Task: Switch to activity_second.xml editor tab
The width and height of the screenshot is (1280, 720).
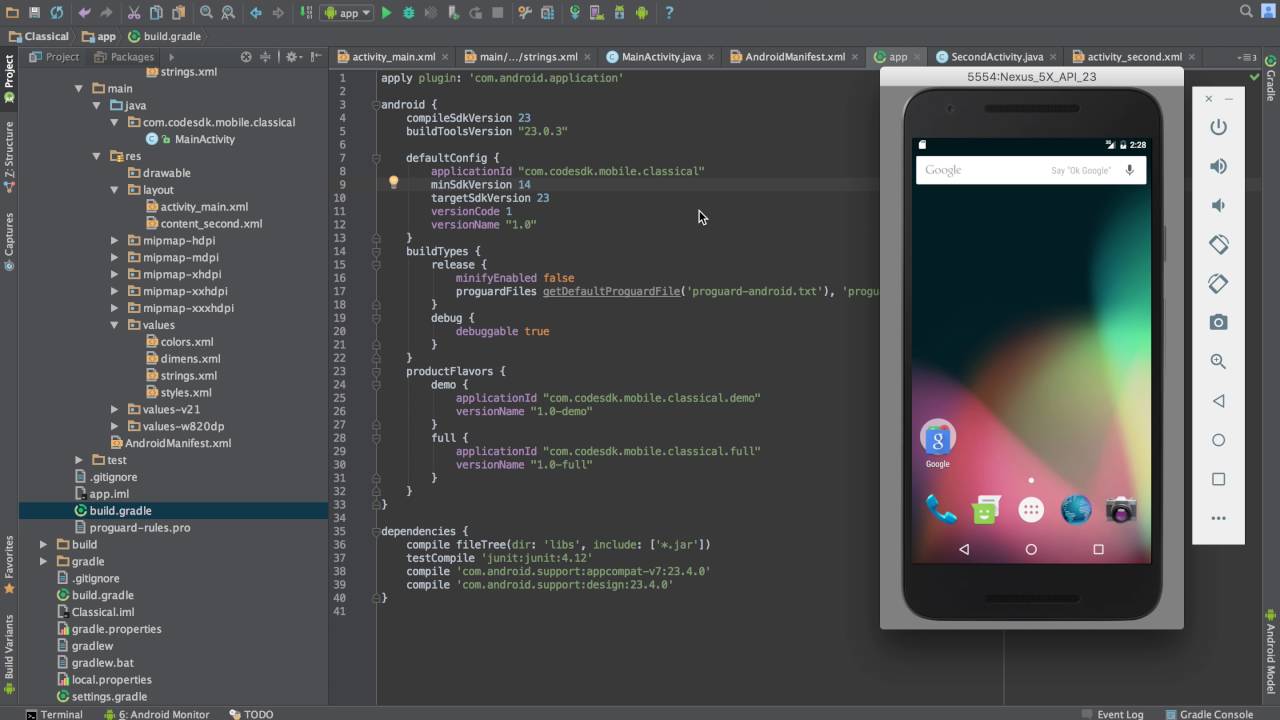Action: pos(1133,57)
